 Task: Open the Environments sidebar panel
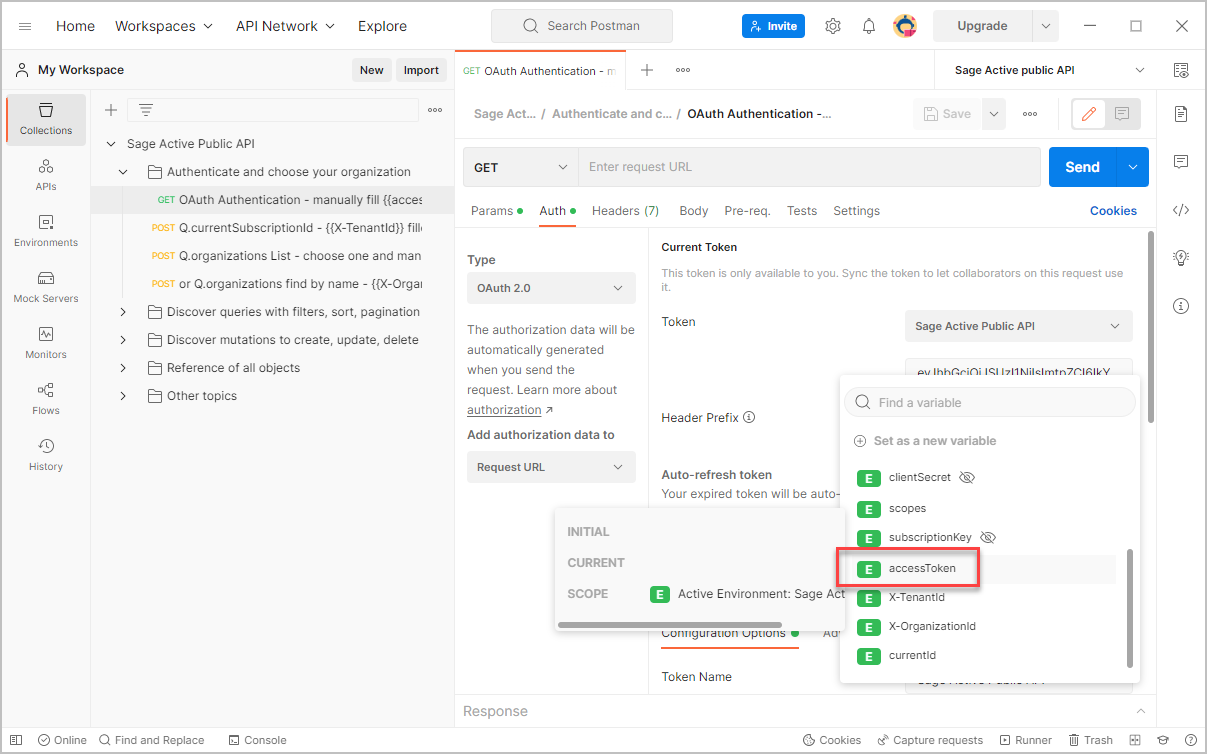click(x=46, y=231)
